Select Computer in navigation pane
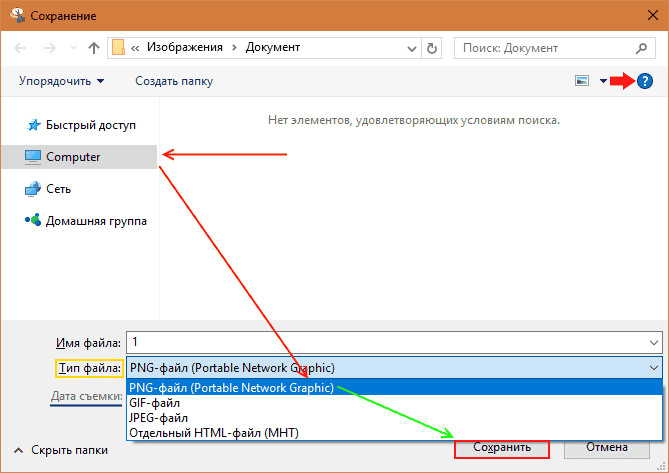 [x=73, y=157]
